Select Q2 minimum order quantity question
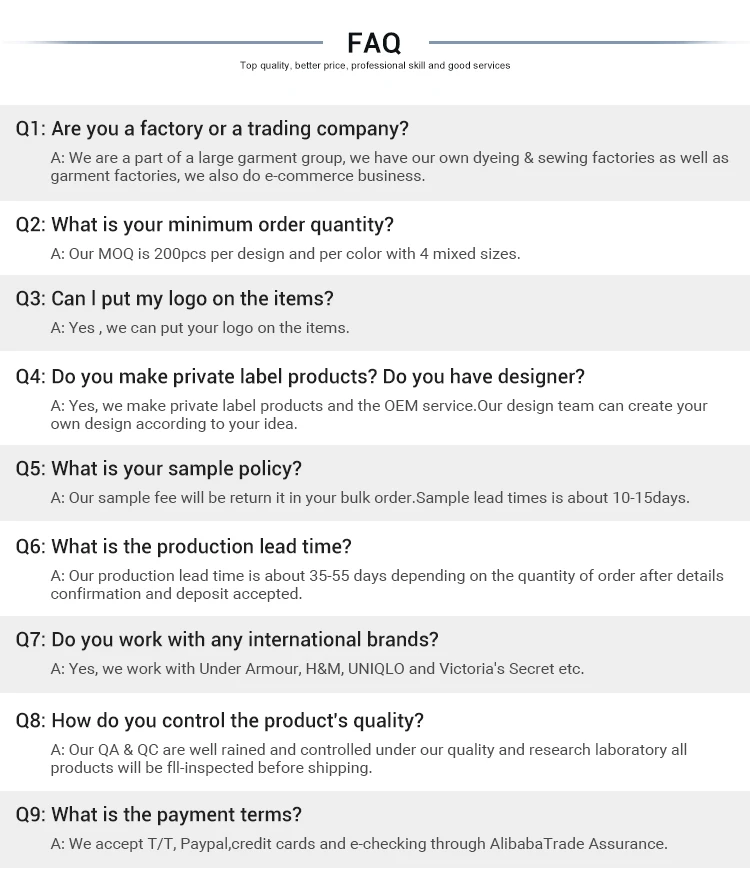This screenshot has height=885, width=750. (x=205, y=225)
